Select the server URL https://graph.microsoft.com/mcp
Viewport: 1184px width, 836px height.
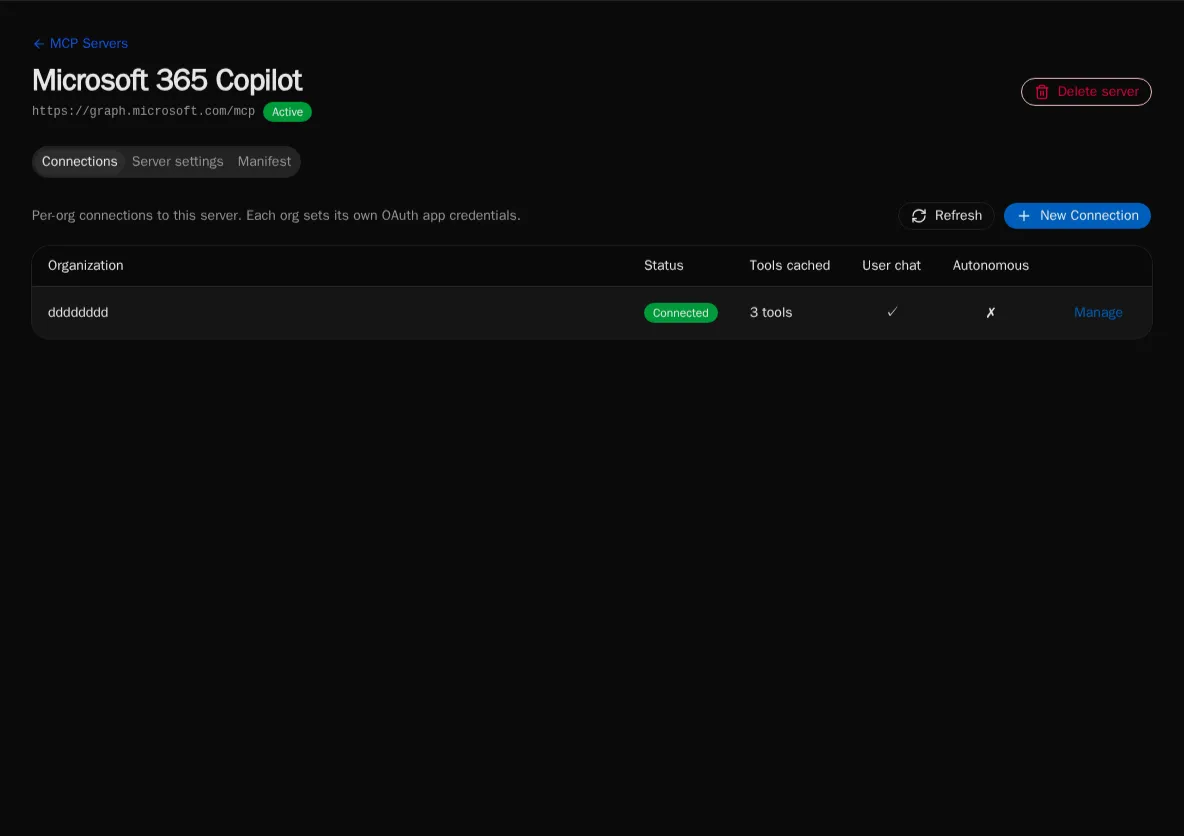coord(143,111)
